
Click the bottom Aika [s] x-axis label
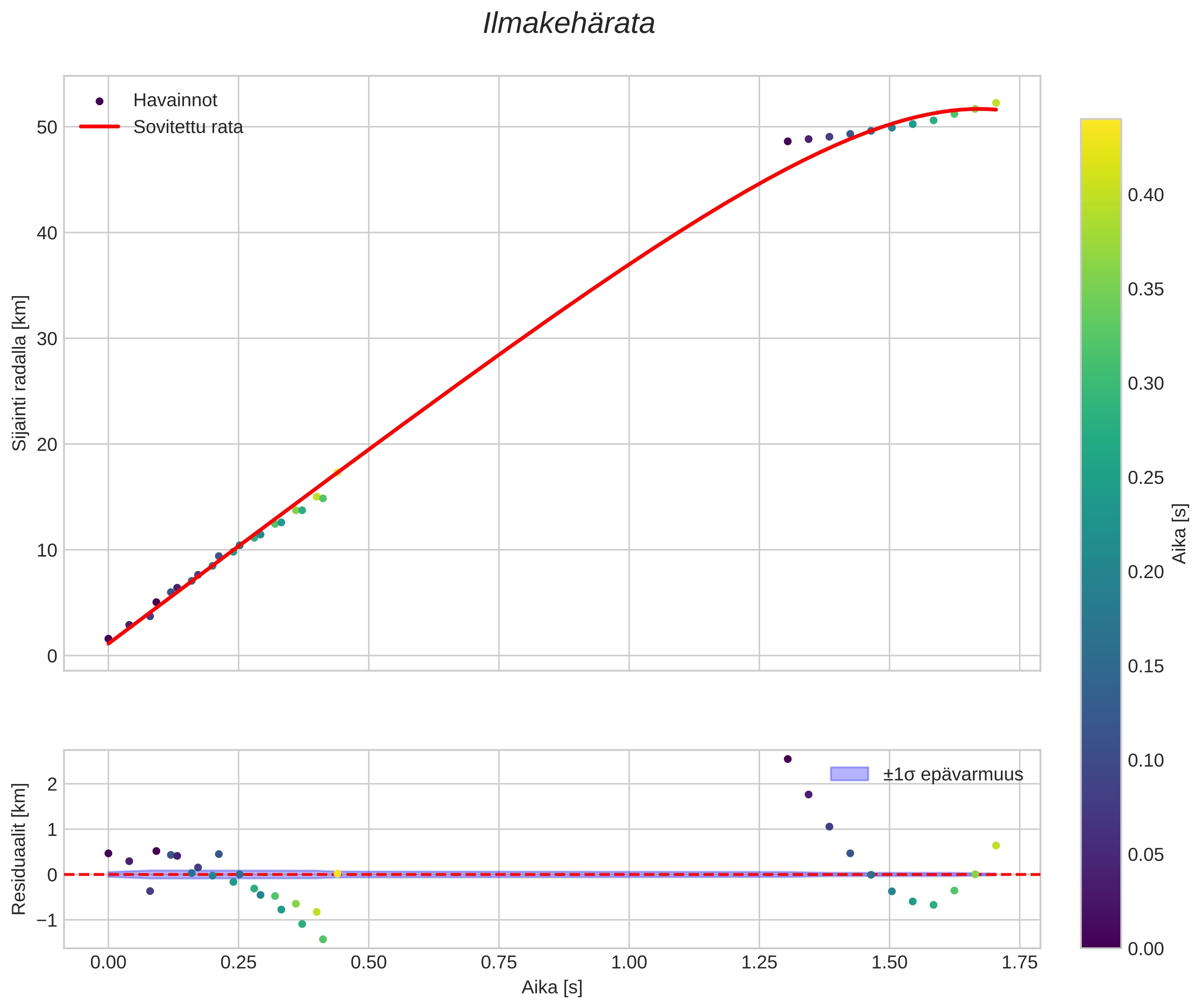point(551,987)
